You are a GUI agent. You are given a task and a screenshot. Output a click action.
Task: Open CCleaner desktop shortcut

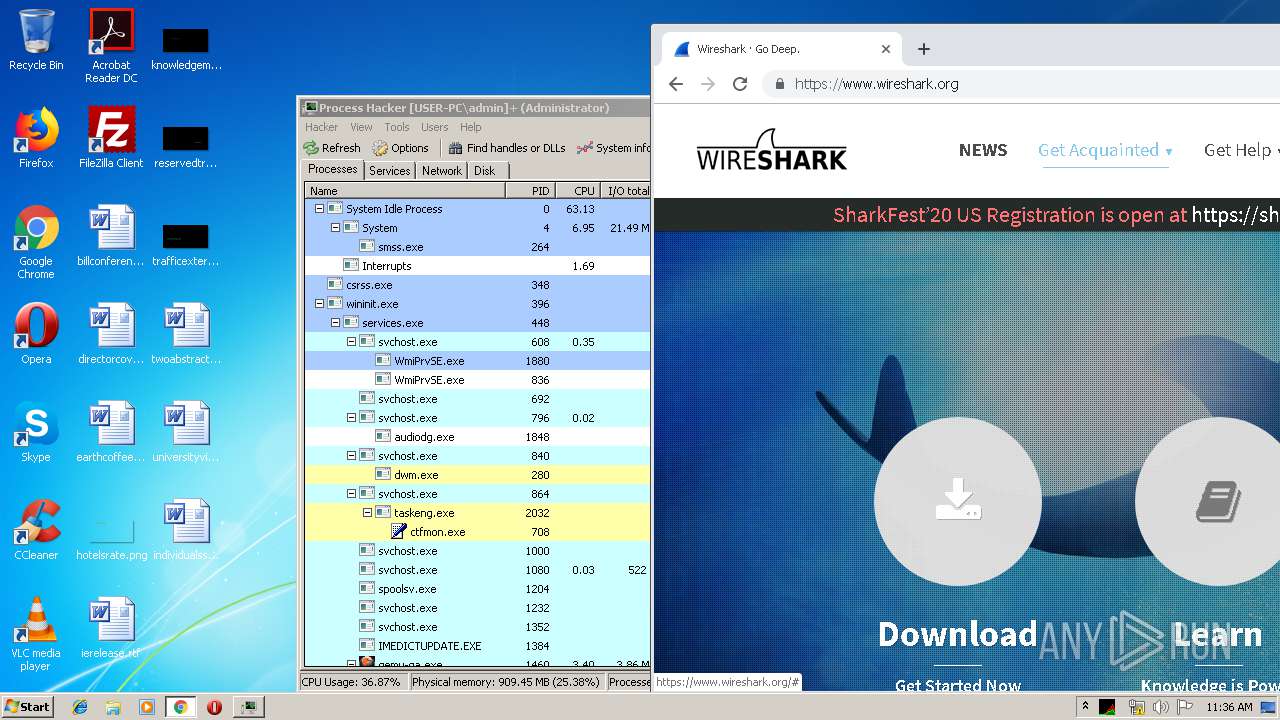coord(36,530)
